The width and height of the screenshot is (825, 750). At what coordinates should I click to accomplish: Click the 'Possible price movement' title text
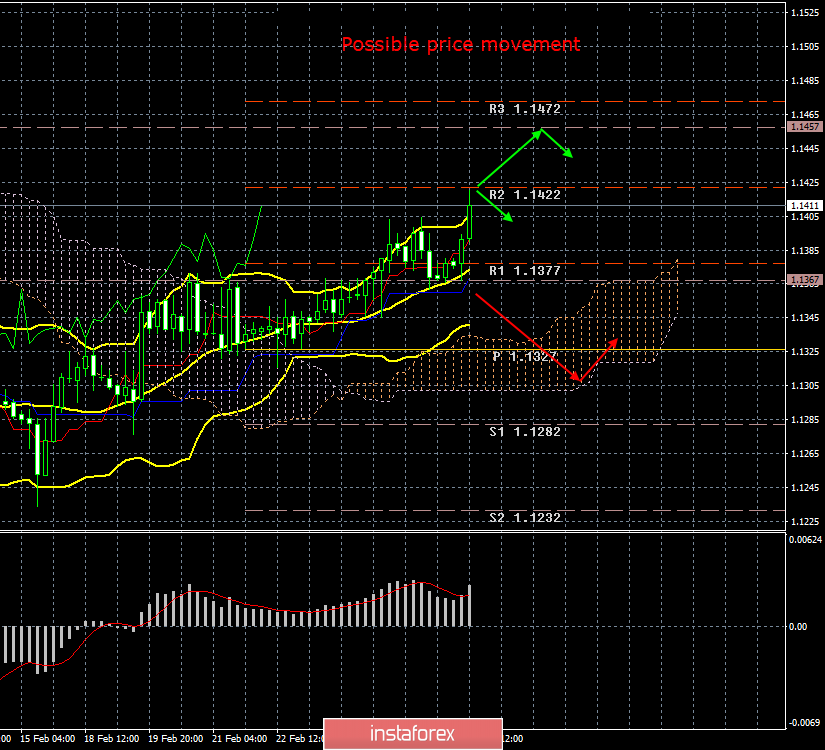coord(461,44)
